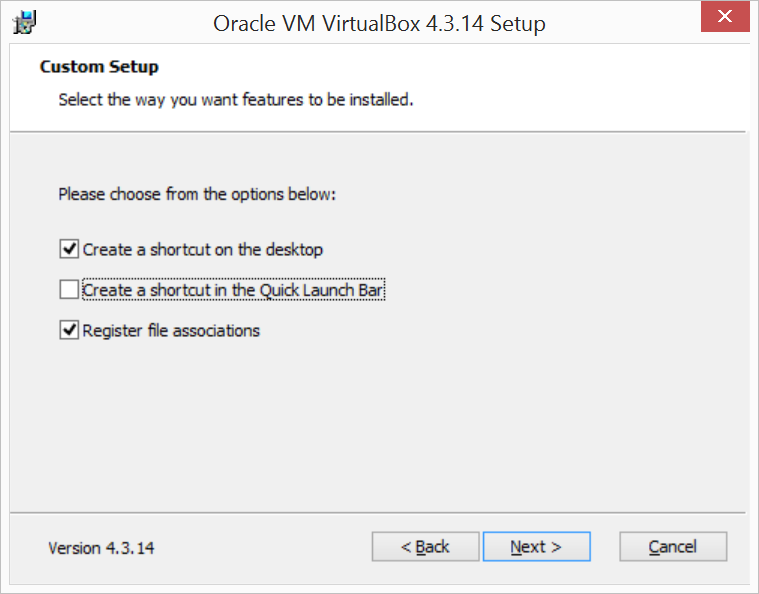
Task: Cancel the VirtualBox installation
Action: (x=673, y=547)
